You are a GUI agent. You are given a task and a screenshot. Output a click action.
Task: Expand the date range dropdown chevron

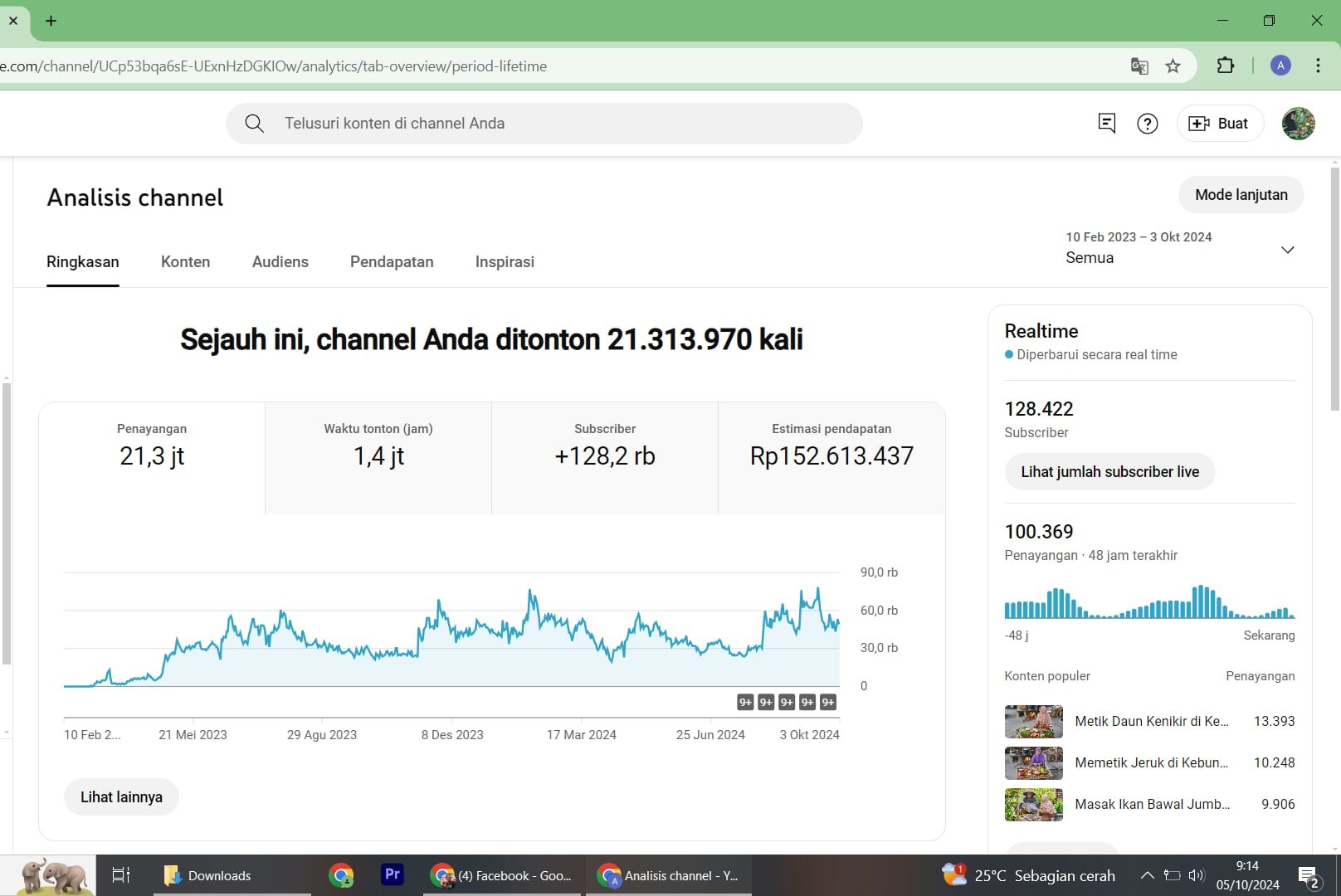coord(1288,250)
